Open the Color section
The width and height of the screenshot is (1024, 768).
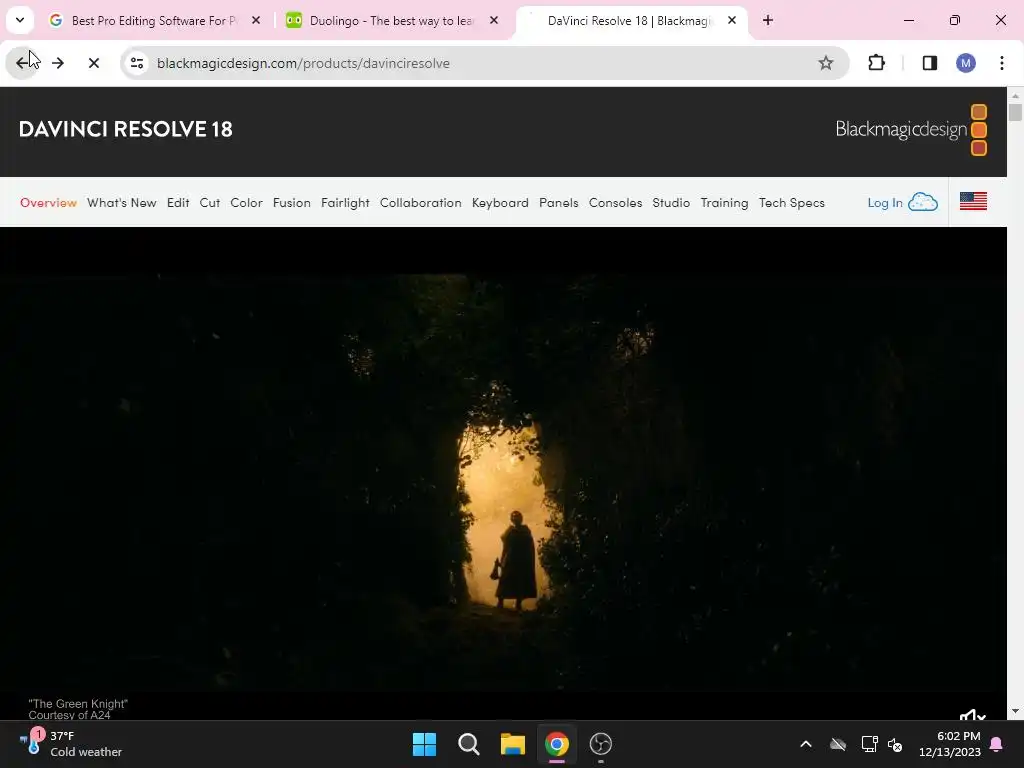[x=246, y=203]
